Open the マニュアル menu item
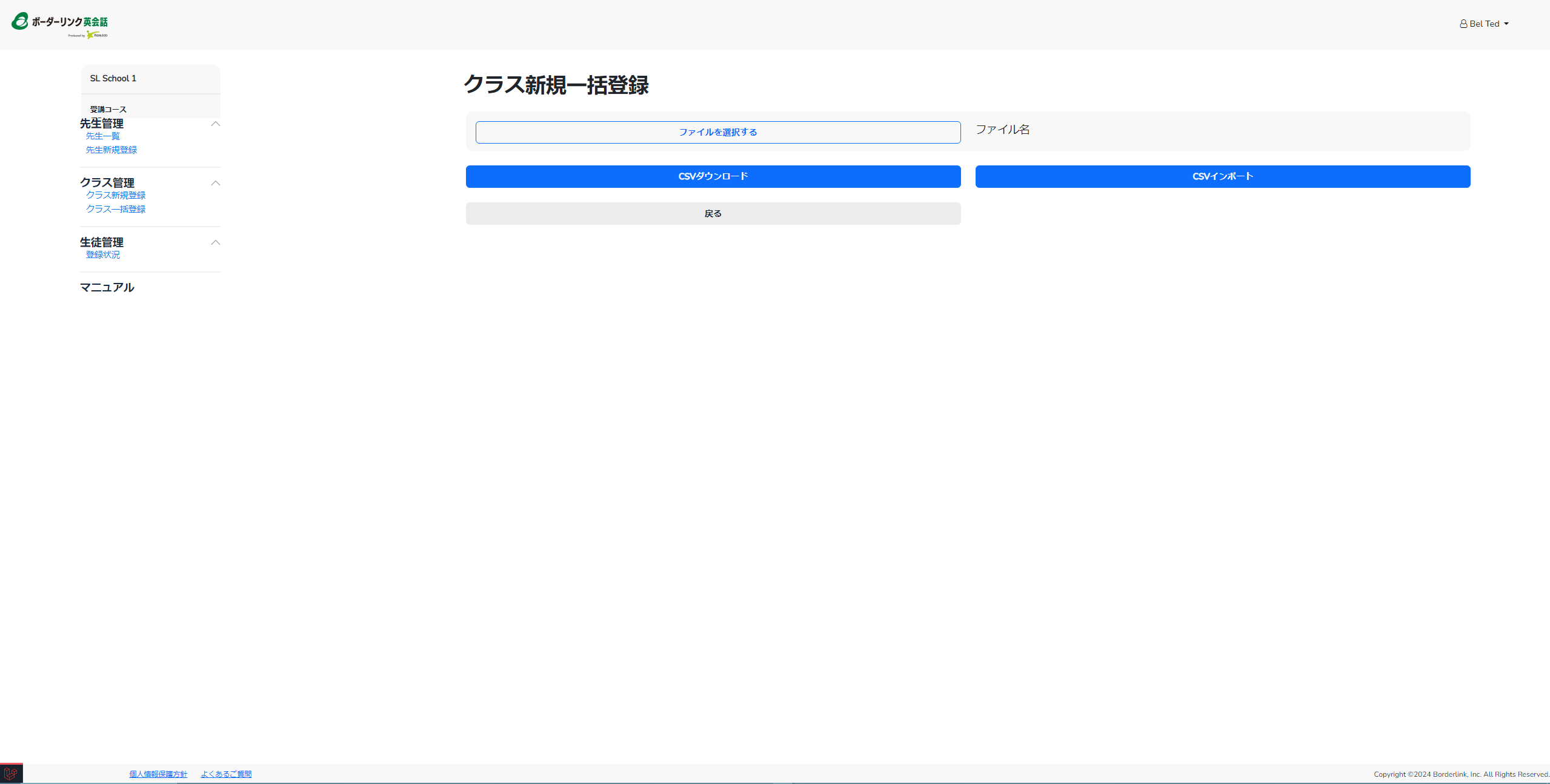The image size is (1550, 784). point(107,287)
